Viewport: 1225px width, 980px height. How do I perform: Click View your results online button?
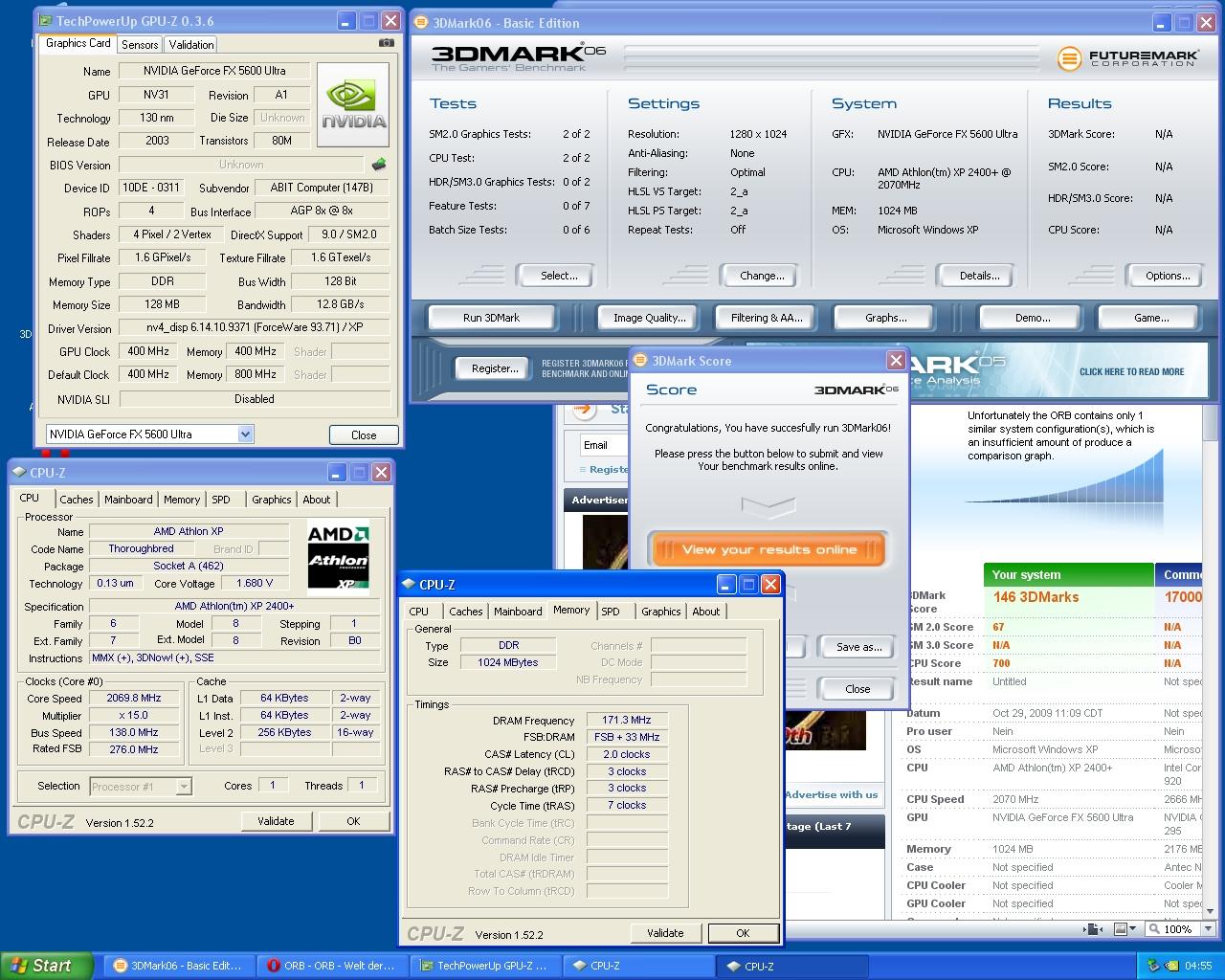pyautogui.click(x=768, y=549)
